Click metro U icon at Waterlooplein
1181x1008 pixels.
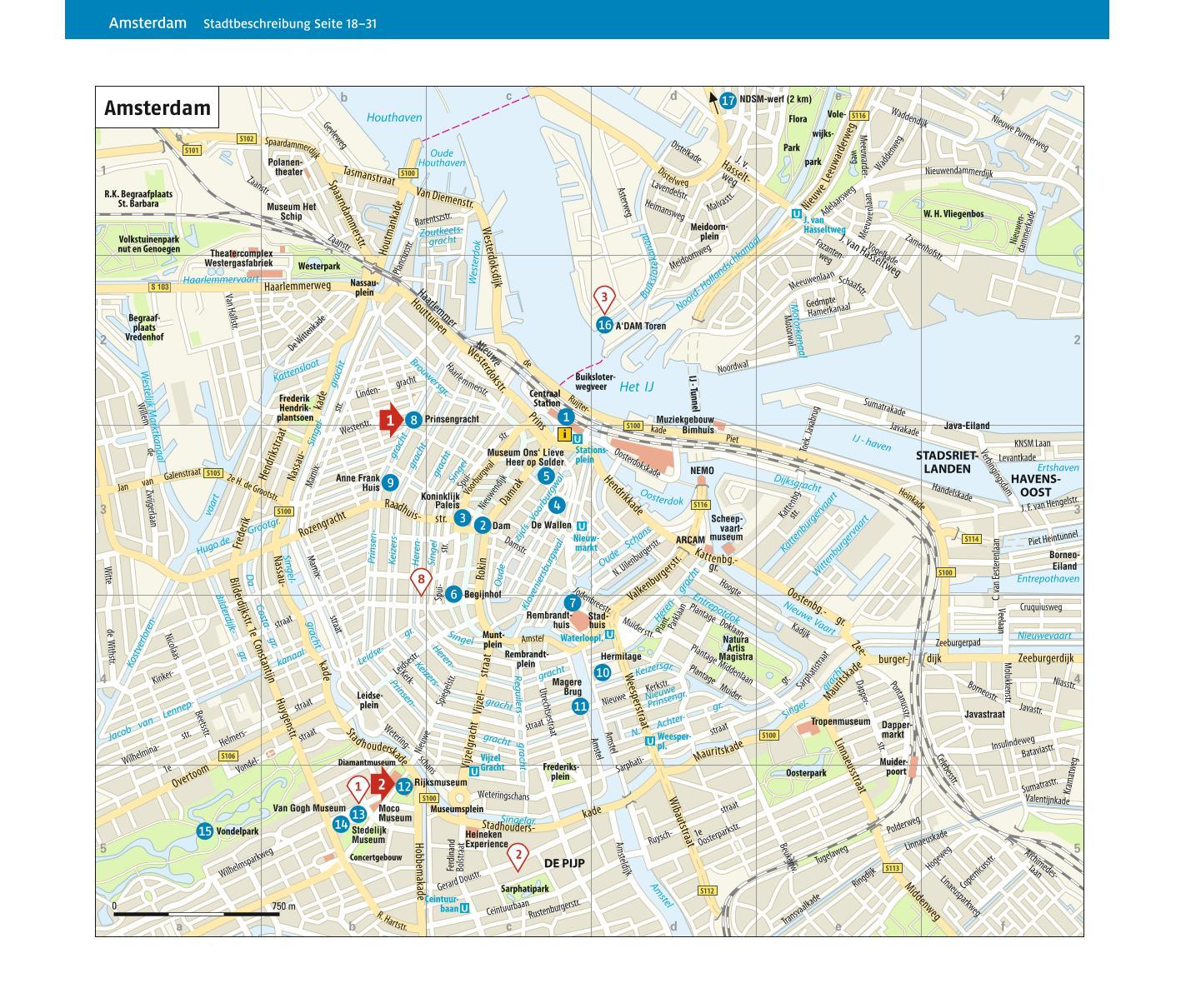610,635
